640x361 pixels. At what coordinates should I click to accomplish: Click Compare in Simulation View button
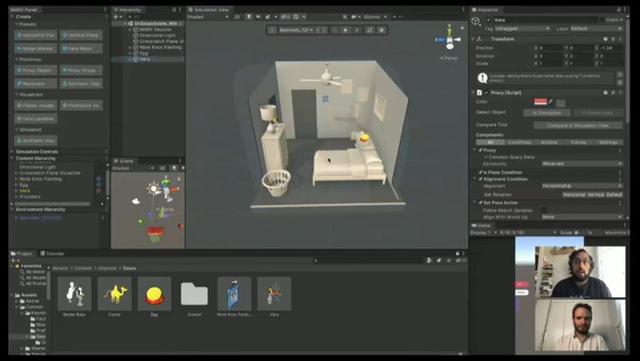578,125
